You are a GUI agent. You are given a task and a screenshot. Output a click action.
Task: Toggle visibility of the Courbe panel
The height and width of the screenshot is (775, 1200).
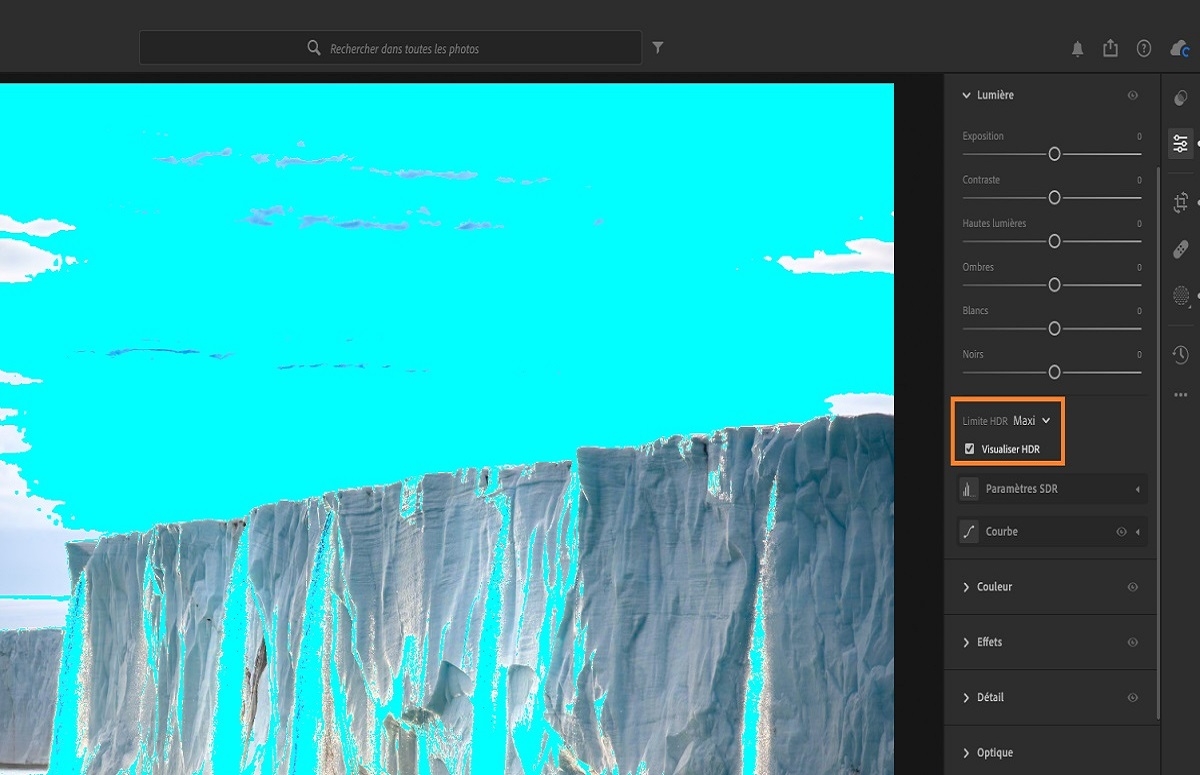(x=1122, y=531)
